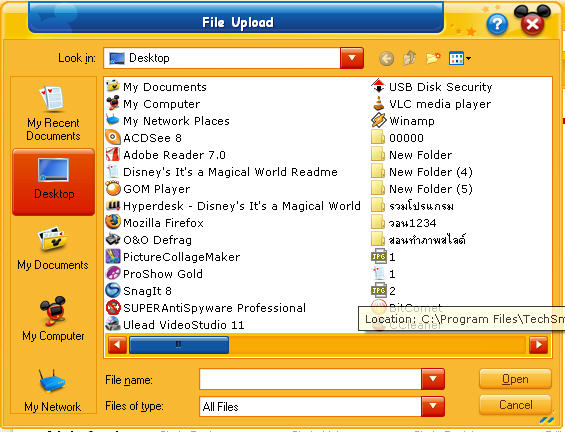Select the Thai-named folder above JPG 1
Viewport: 565px width, 432px height.
(419, 240)
